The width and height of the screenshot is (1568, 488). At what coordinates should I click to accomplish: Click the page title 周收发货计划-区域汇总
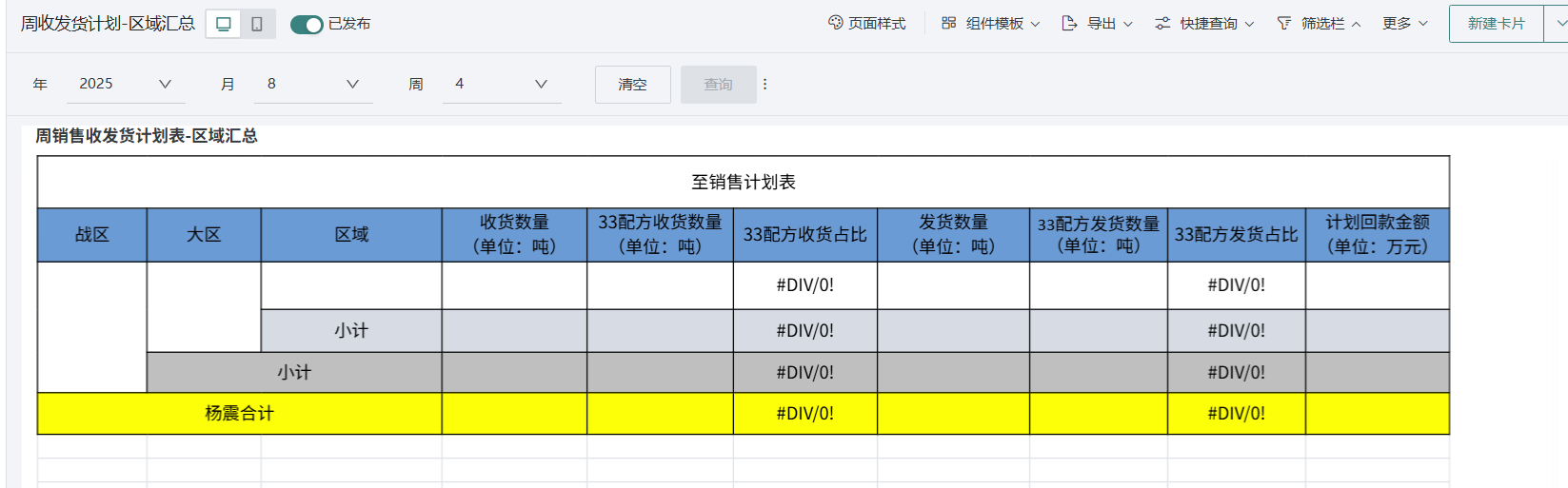click(x=108, y=24)
